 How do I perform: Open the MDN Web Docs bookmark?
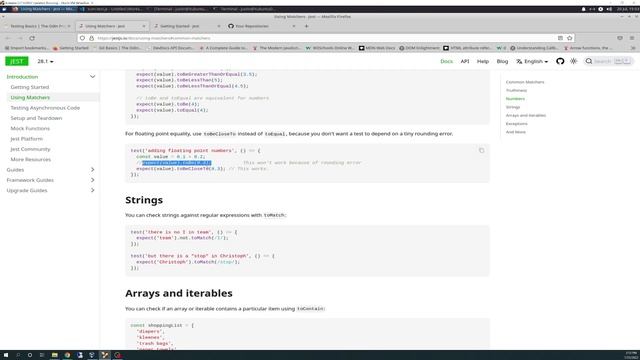click(x=377, y=48)
